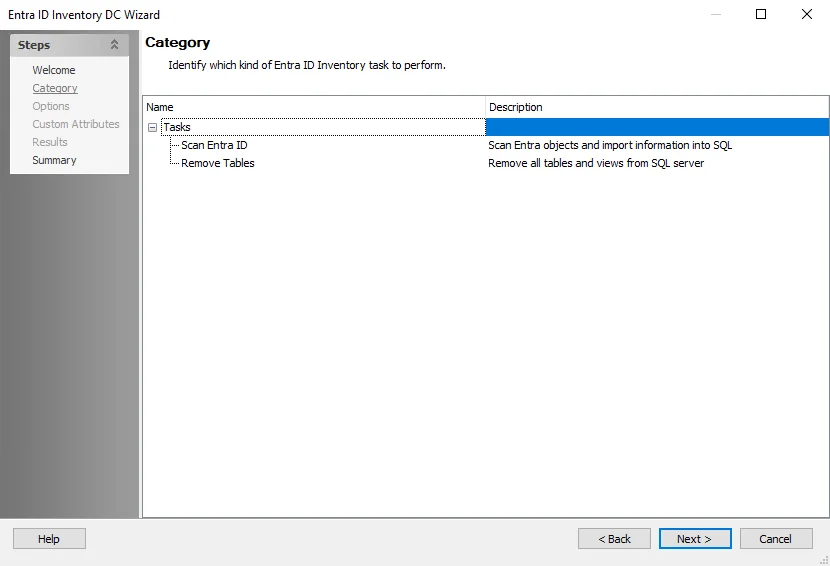The image size is (830, 566).
Task: Collapse the Tasks tree node
Action: click(152, 128)
